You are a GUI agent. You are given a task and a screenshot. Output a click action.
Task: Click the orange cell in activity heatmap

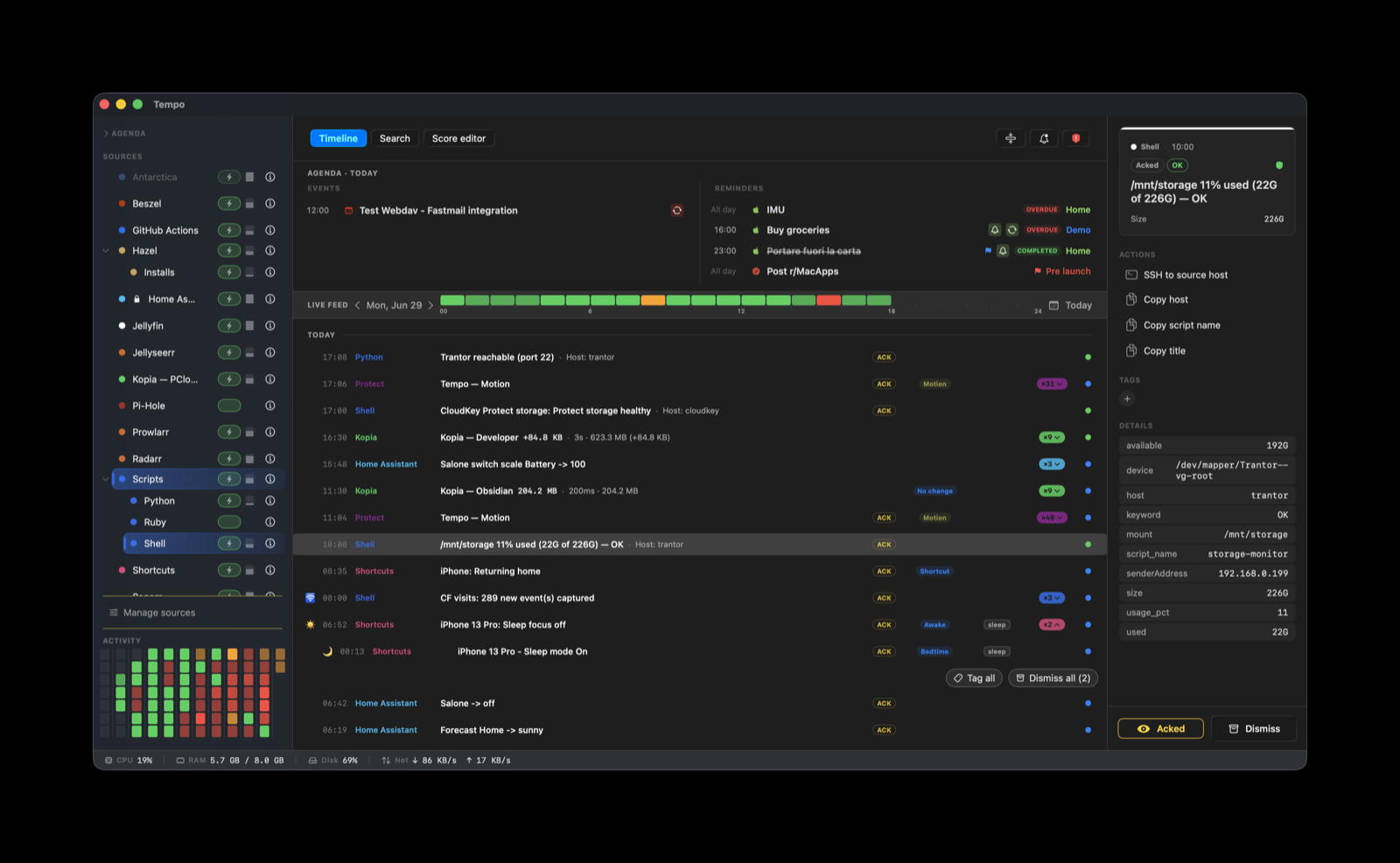[233, 654]
